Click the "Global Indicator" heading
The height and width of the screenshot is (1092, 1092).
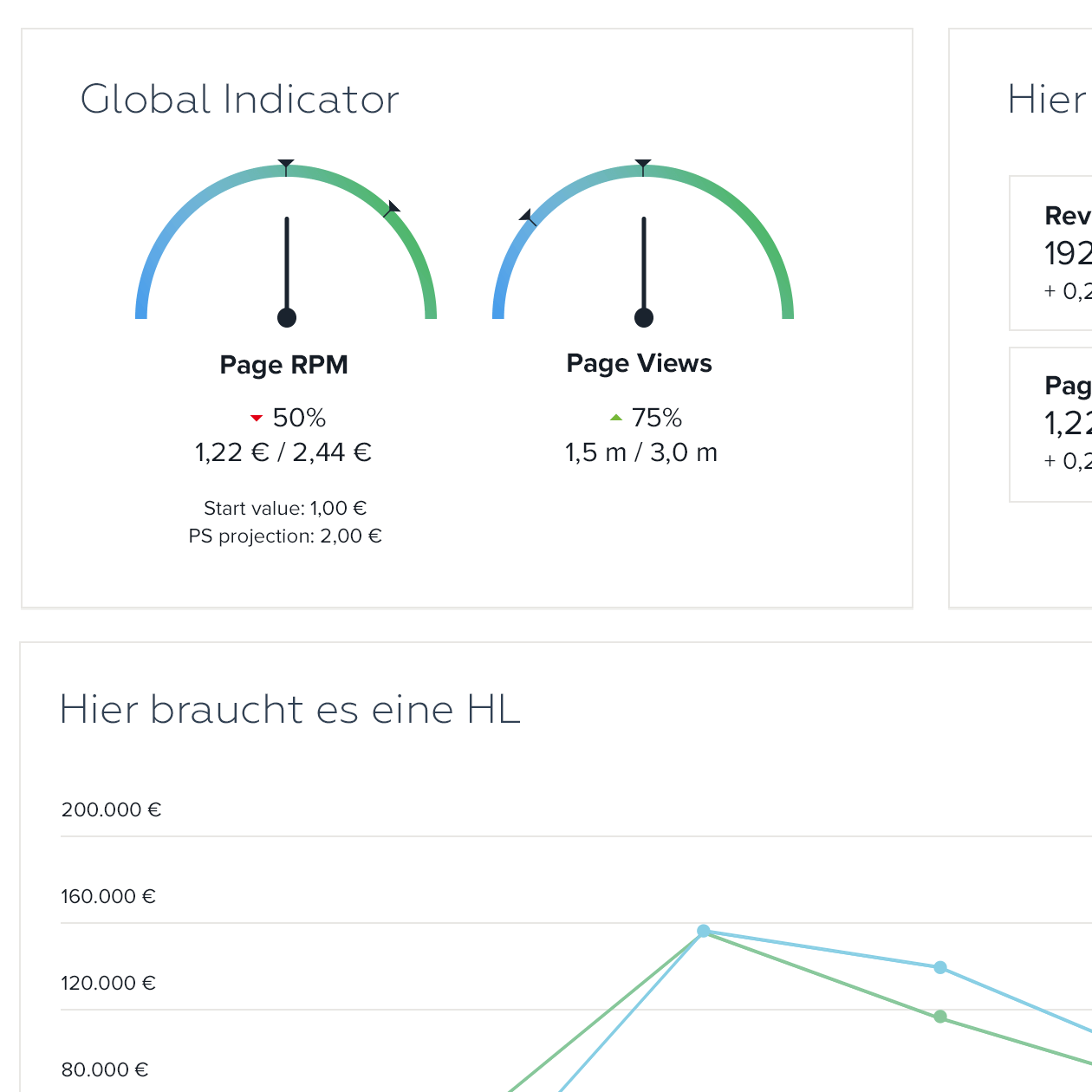pos(240,99)
